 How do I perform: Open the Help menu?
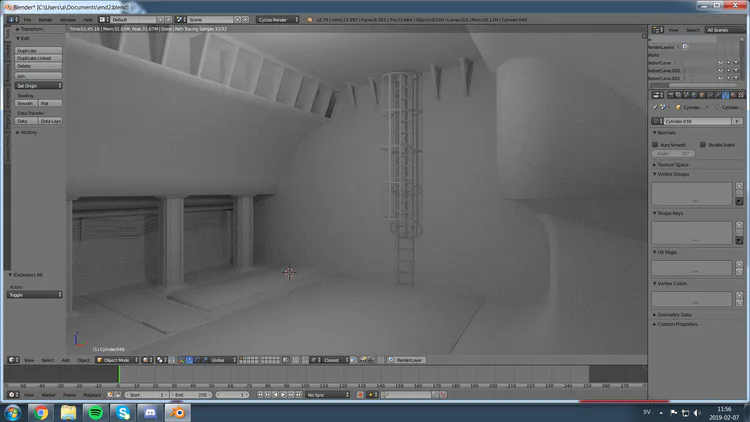click(88, 20)
